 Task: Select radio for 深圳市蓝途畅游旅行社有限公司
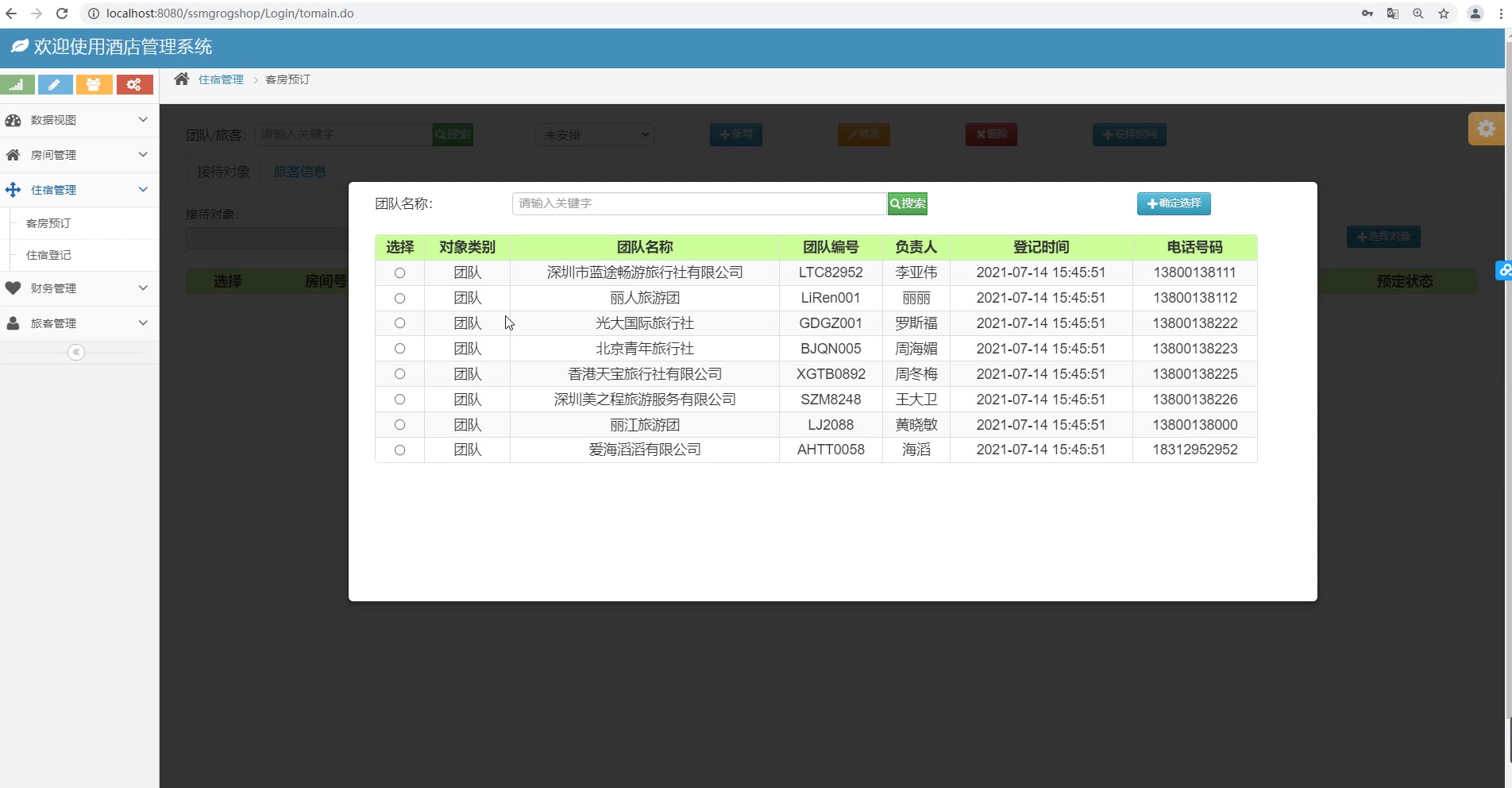pos(399,272)
